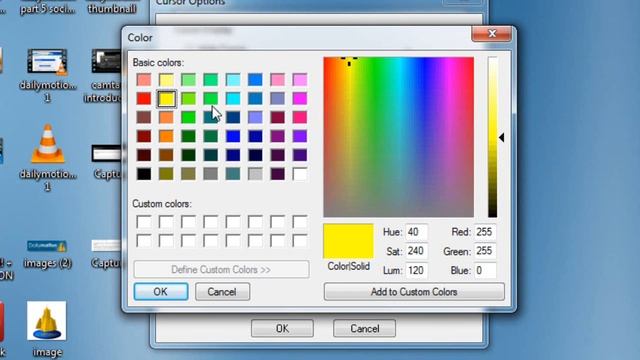The height and width of the screenshot is (360, 640).
Task: Select the olive swatch in bottom row
Action: (166, 174)
